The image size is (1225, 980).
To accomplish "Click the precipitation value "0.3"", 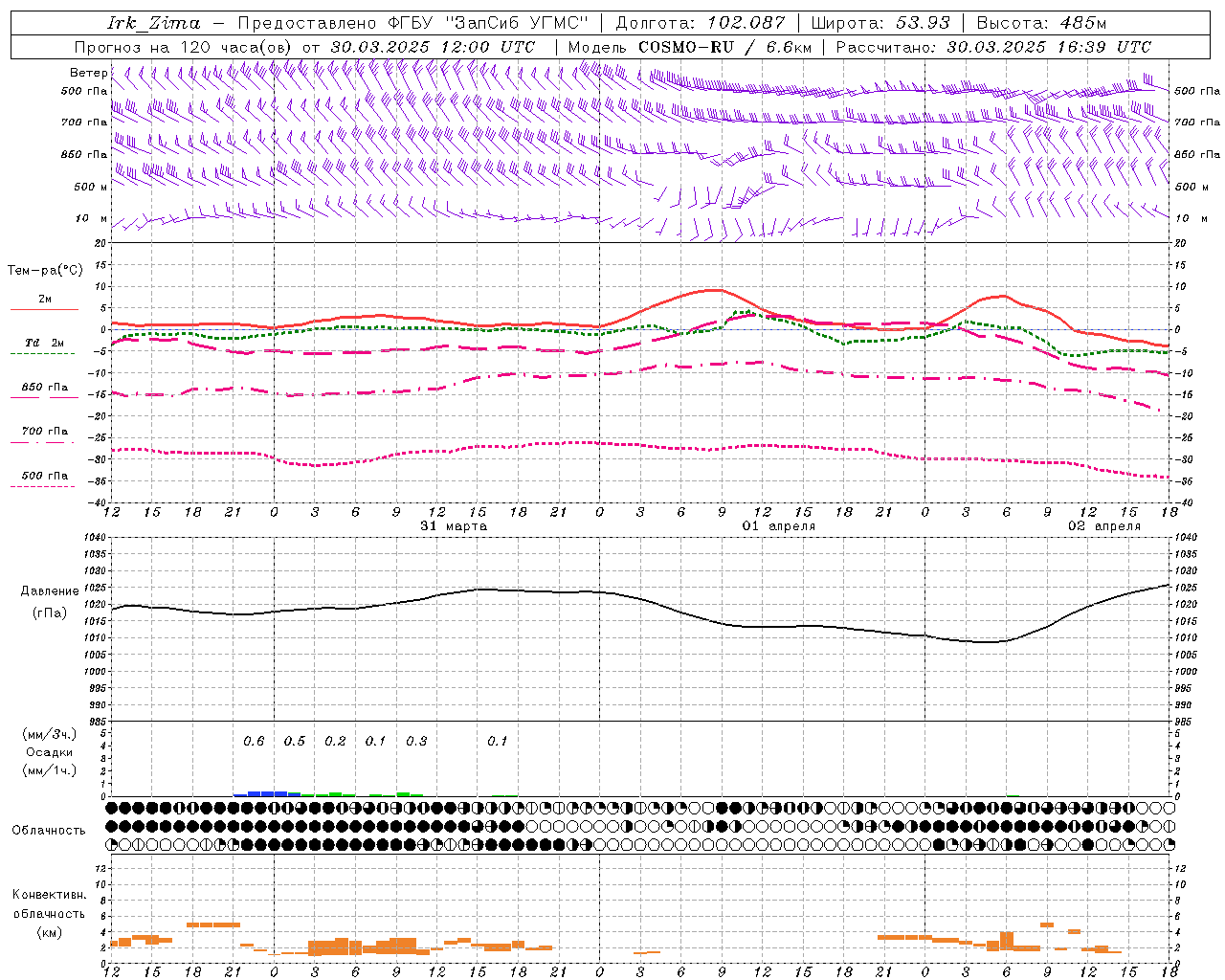I will click(x=416, y=742).
